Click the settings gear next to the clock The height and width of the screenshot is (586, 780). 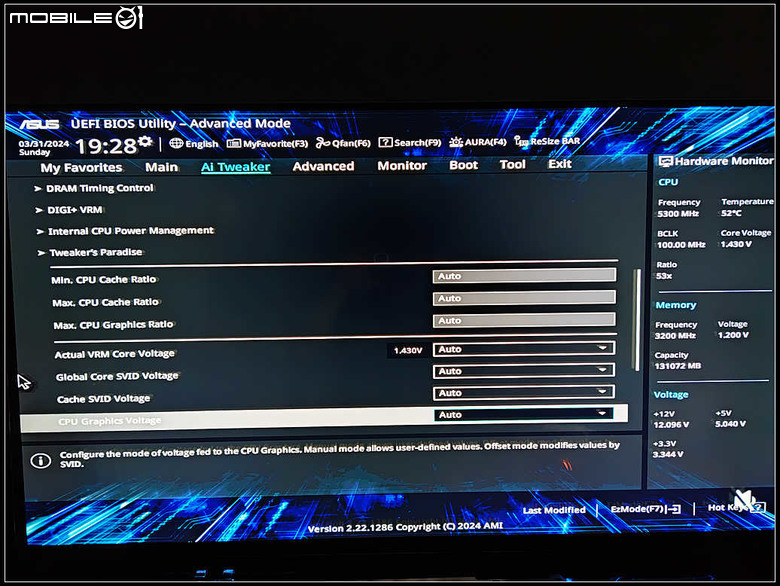[145, 141]
